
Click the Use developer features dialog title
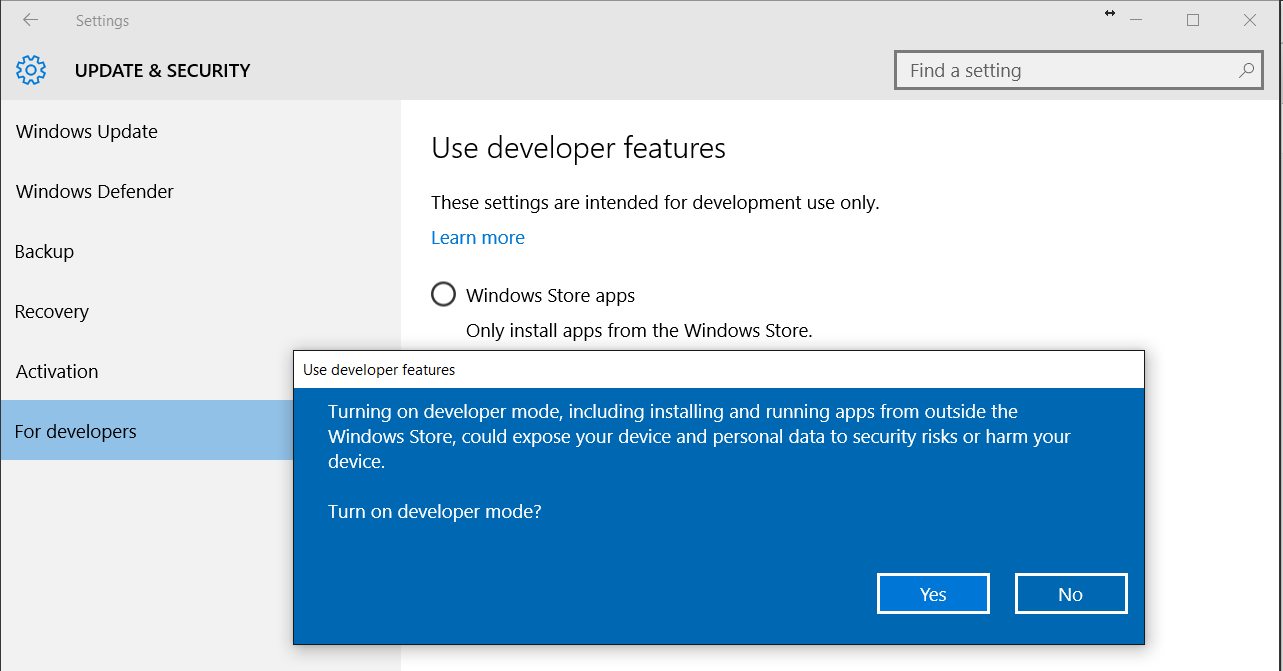point(379,370)
